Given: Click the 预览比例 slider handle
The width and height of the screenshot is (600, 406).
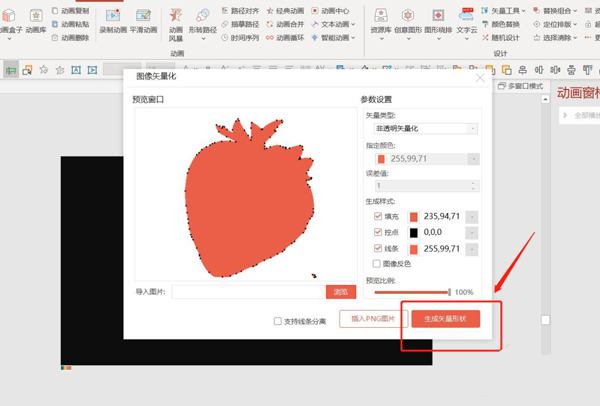Looking at the screenshot, I should tap(449, 292).
